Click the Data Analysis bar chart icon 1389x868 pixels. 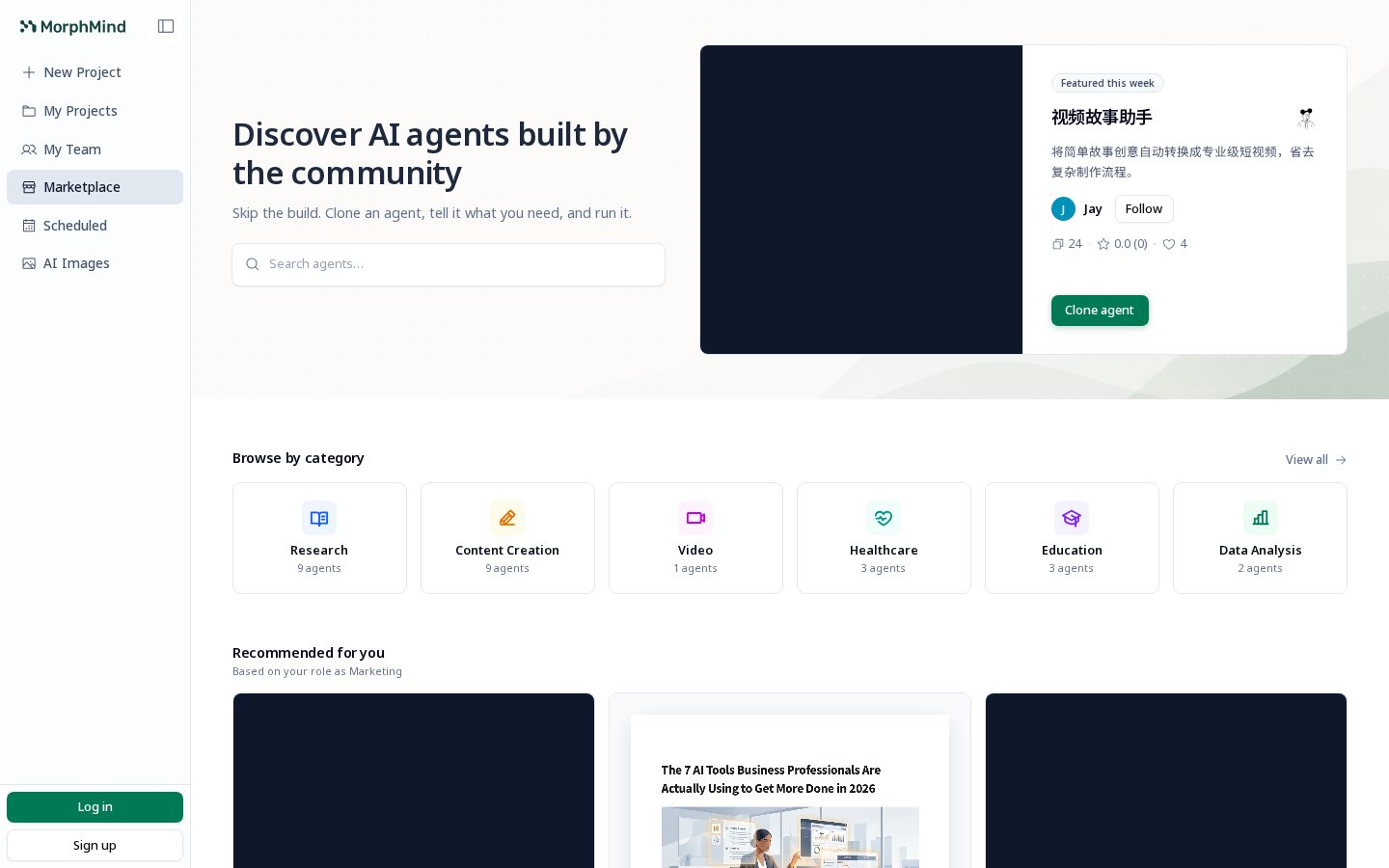click(x=1261, y=518)
